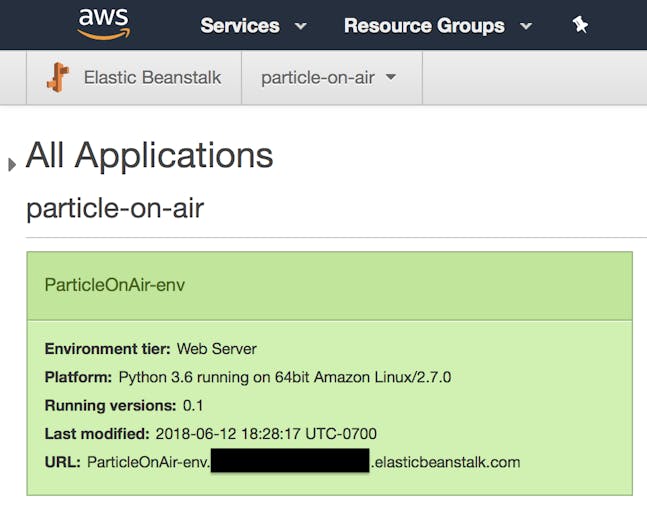The height and width of the screenshot is (510, 647).
Task: Click the Python 3.6 platform text
Action: [285, 378]
